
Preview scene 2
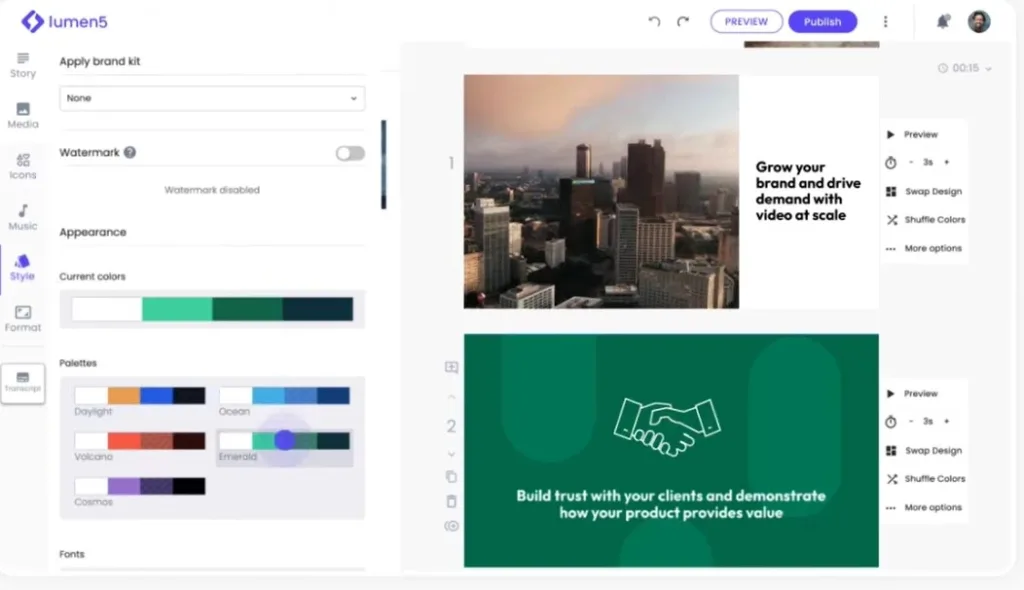coord(912,394)
